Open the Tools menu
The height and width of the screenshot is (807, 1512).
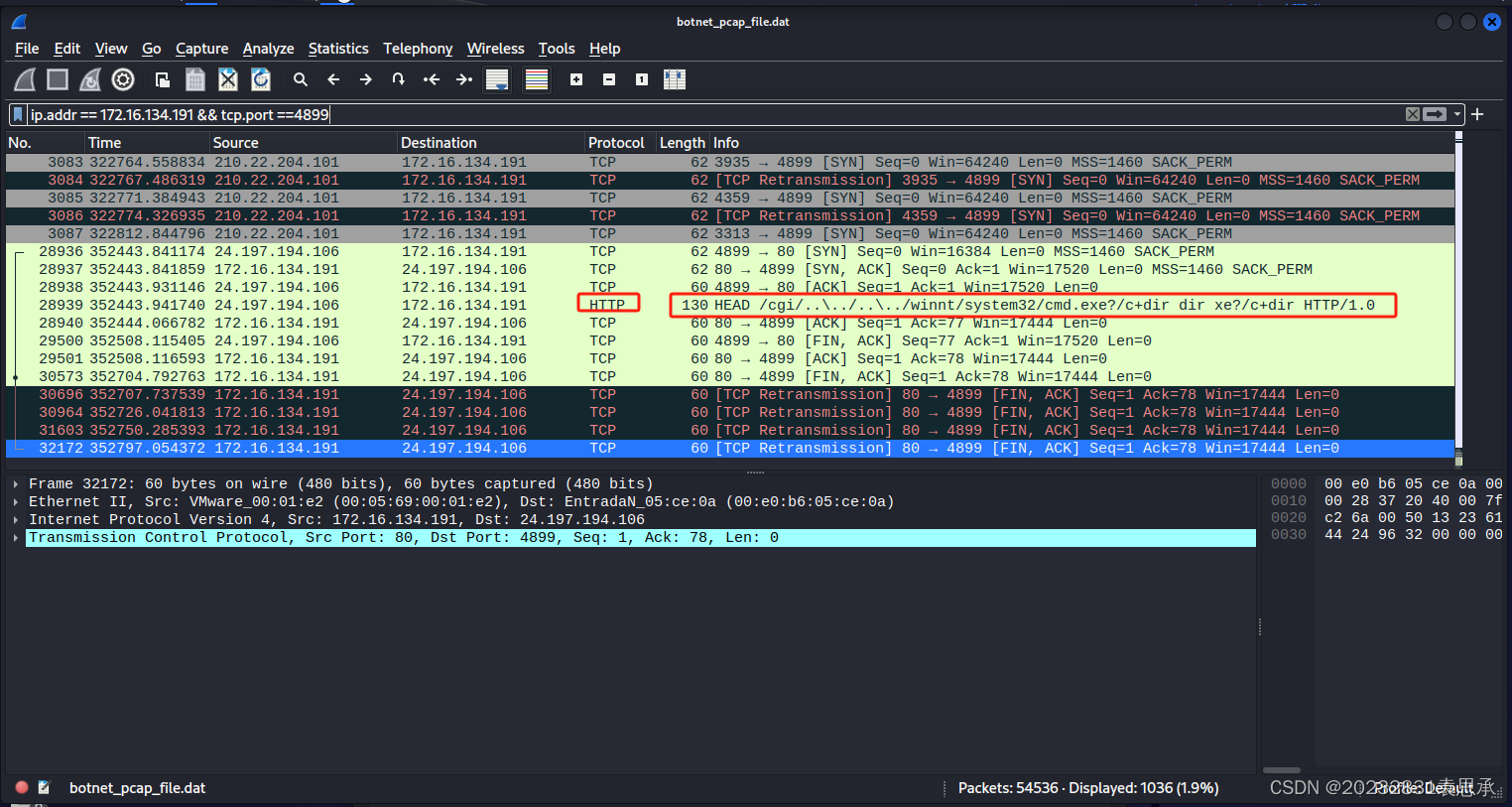557,49
